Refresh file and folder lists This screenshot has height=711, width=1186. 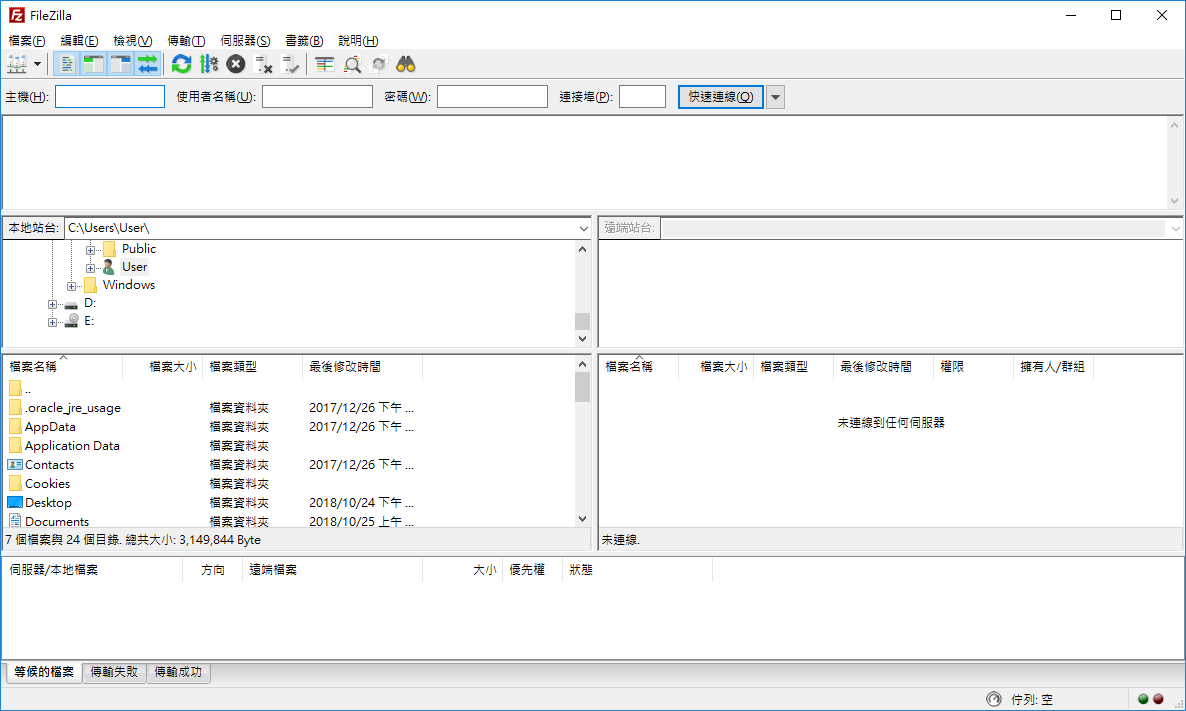[x=182, y=64]
